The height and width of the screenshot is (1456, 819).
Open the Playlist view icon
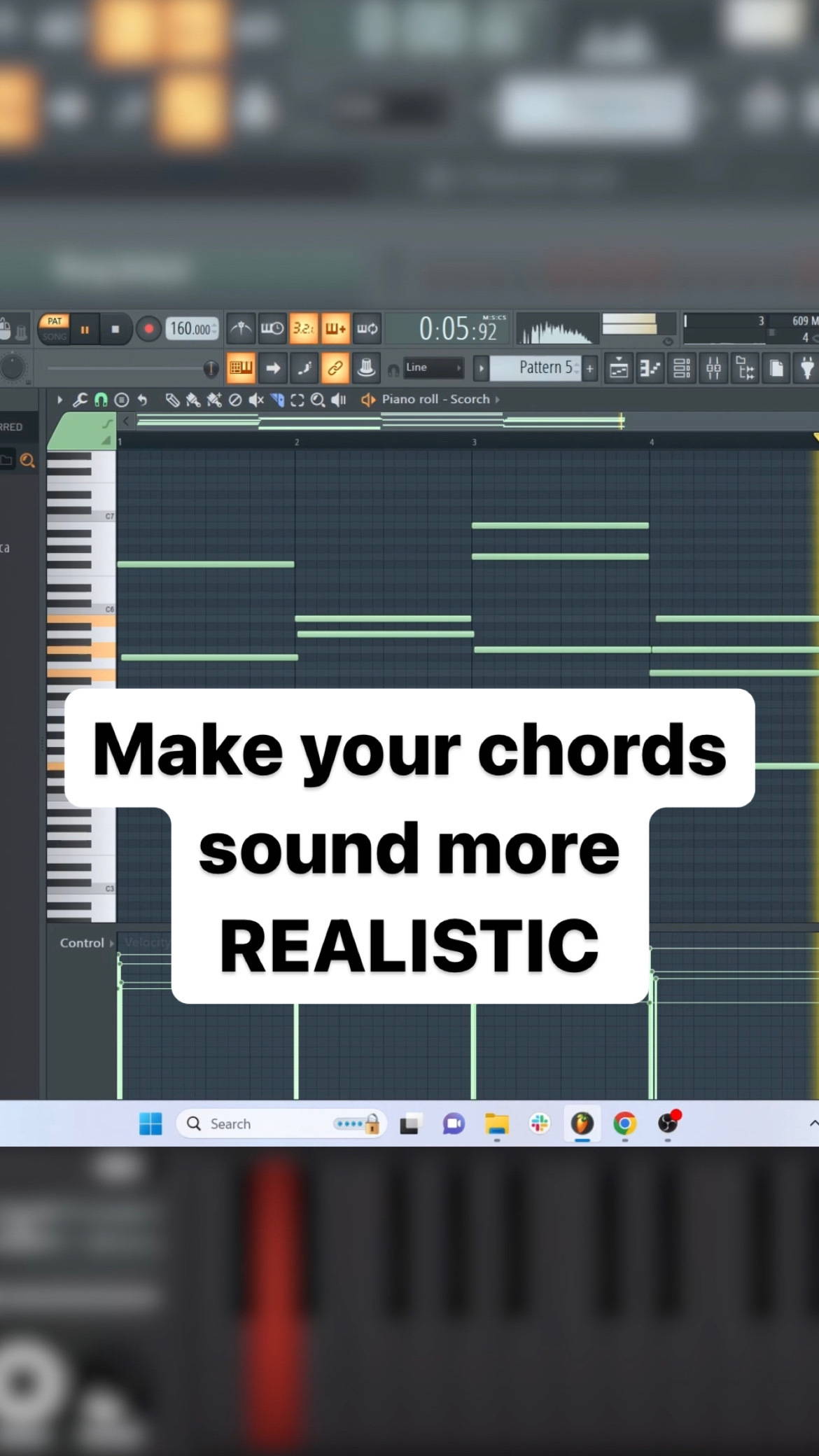(x=619, y=368)
